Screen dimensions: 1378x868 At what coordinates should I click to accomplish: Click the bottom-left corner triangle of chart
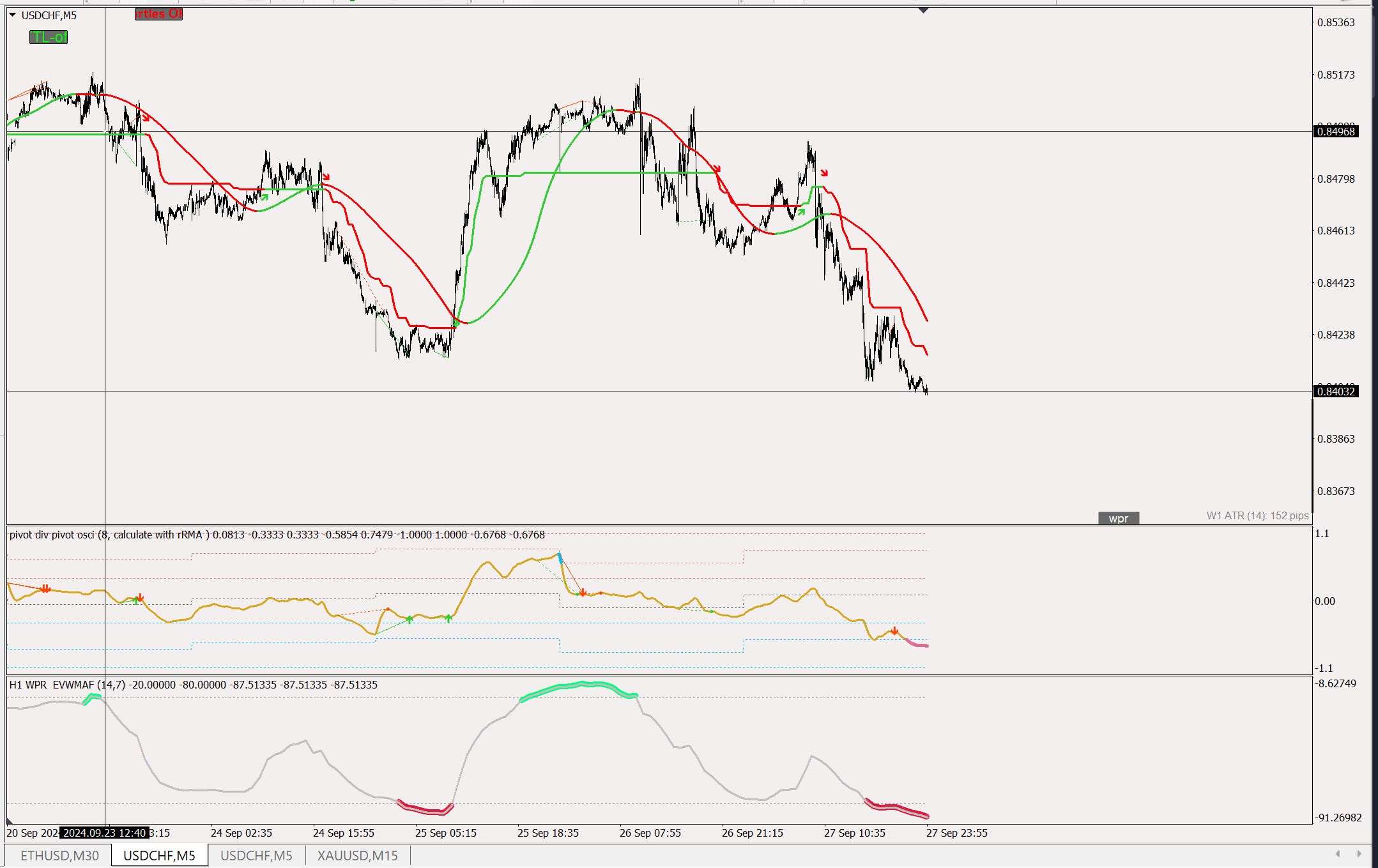point(10,821)
